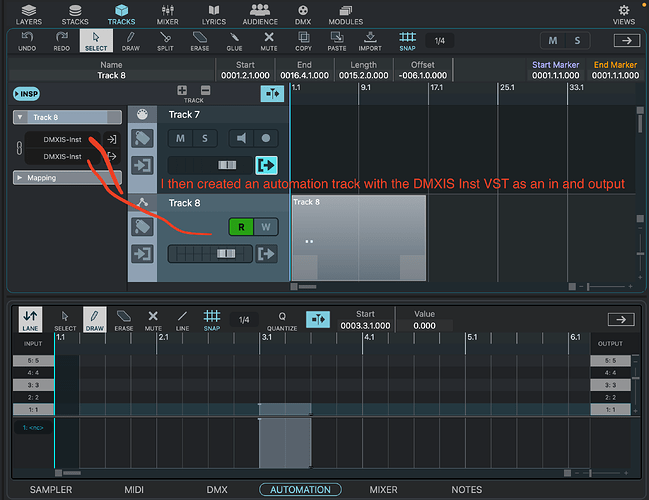Toggle the input-output link chain icon
This screenshot has height=500, width=649.
(x=19, y=148)
